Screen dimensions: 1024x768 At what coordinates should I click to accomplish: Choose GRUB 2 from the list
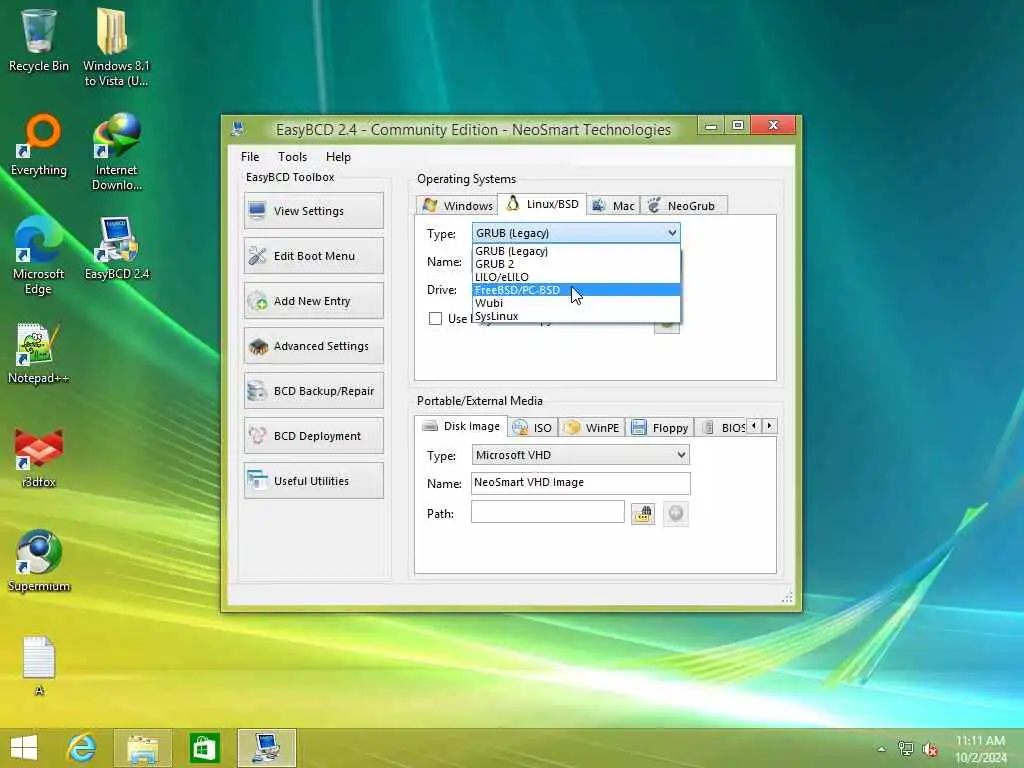[x=576, y=264]
